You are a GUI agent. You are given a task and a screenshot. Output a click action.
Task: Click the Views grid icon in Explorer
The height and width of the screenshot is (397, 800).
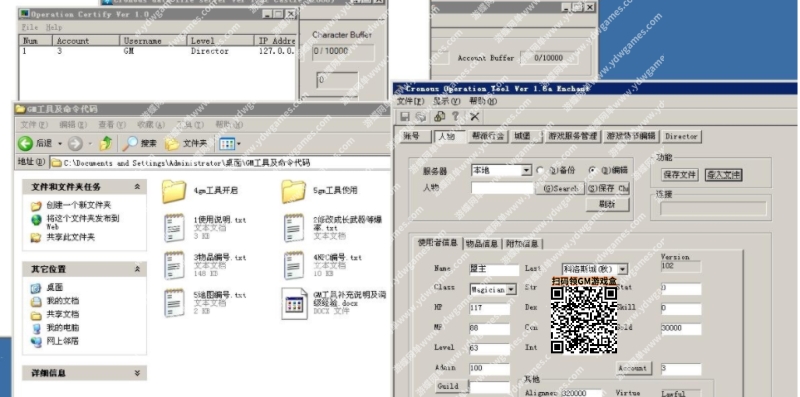227,144
